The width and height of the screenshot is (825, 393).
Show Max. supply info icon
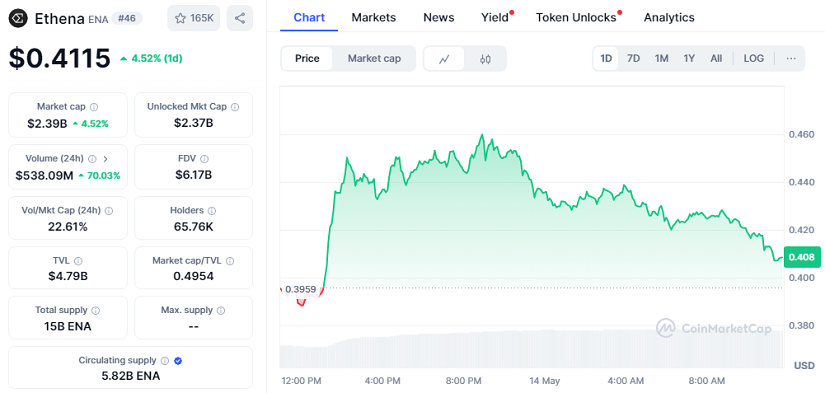[x=221, y=310]
